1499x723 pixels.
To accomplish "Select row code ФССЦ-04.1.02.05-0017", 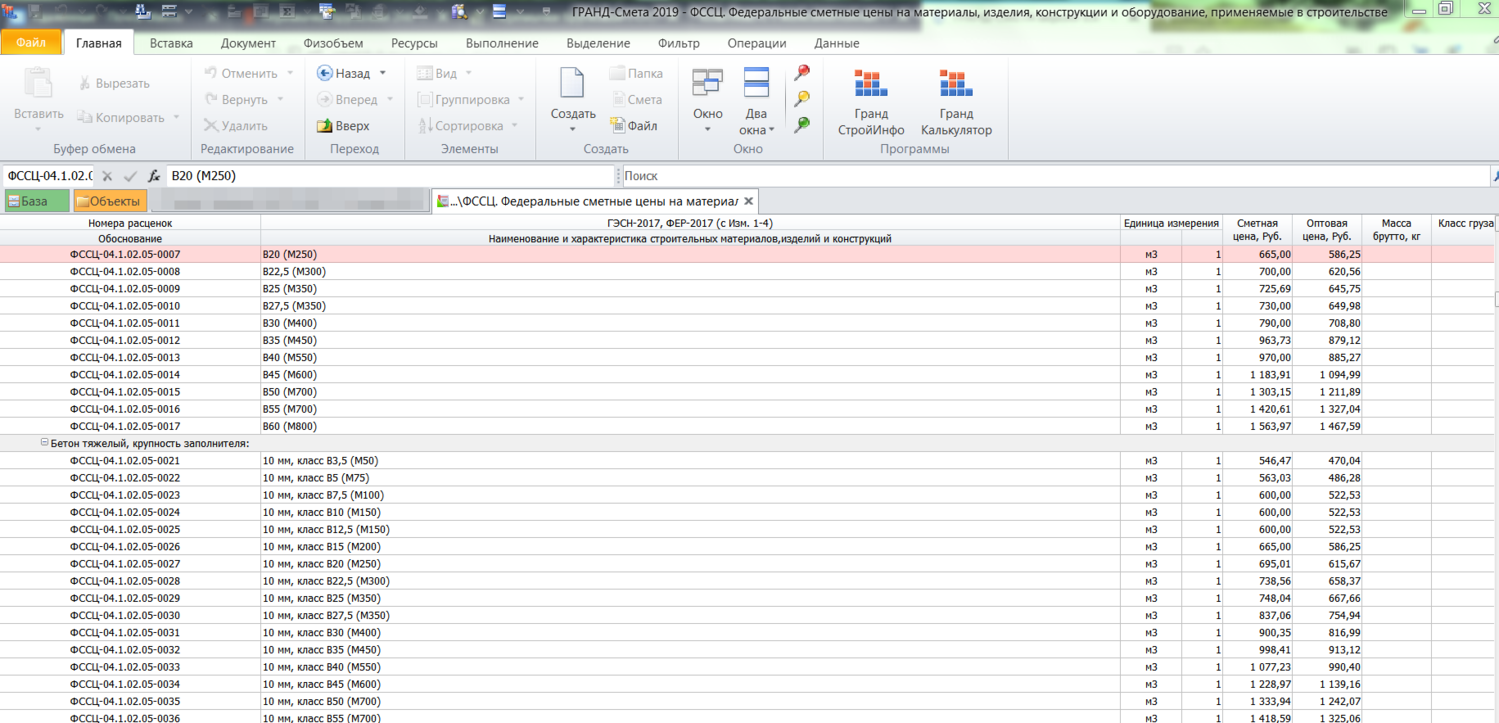I will [x=125, y=427].
